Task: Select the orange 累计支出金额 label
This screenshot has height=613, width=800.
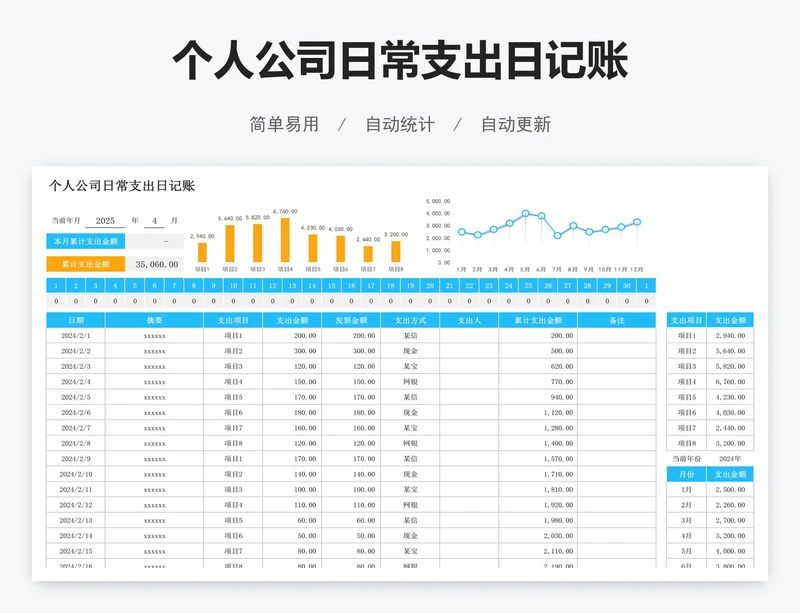Action: click(86, 264)
